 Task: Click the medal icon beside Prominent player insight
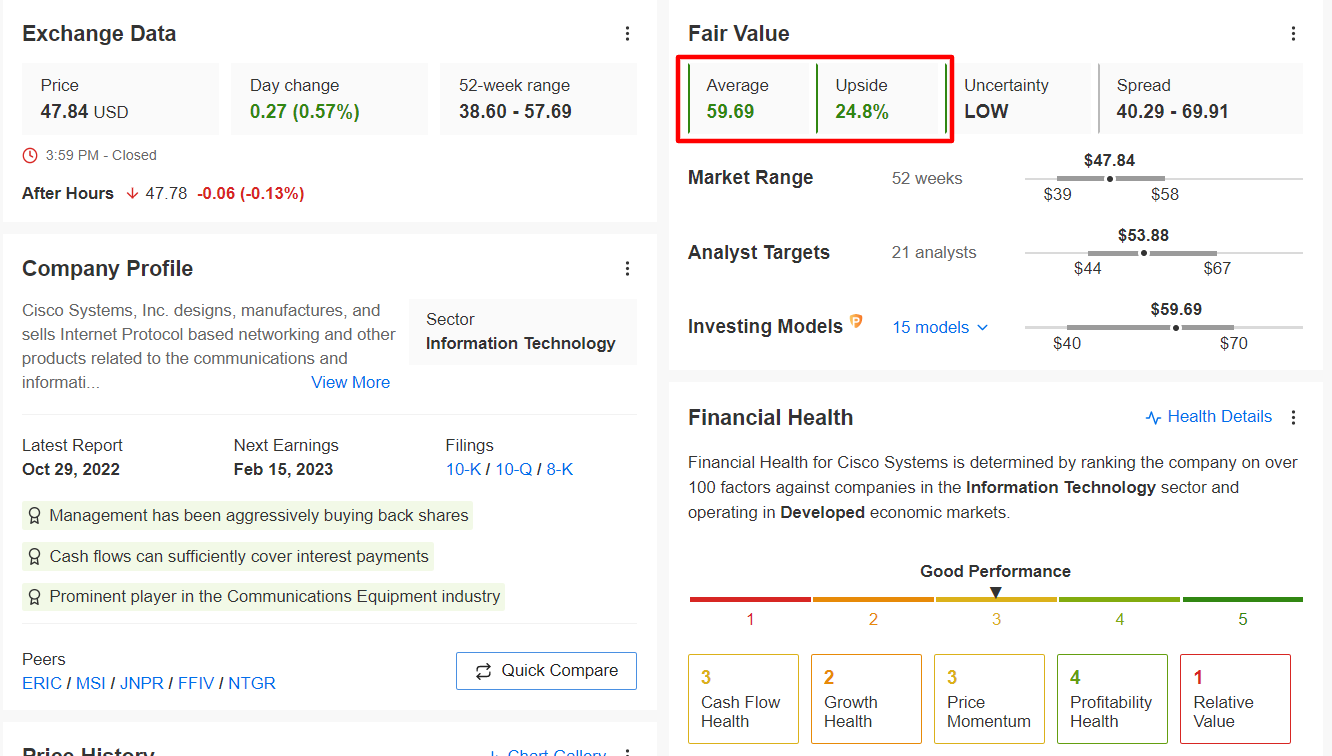pyautogui.click(x=35, y=597)
